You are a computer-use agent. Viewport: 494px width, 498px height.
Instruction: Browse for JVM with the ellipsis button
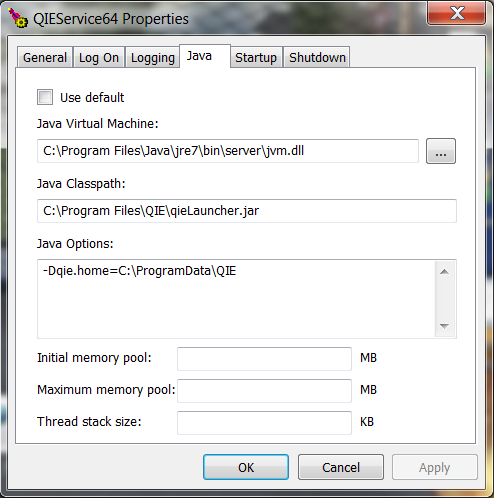tap(441, 151)
